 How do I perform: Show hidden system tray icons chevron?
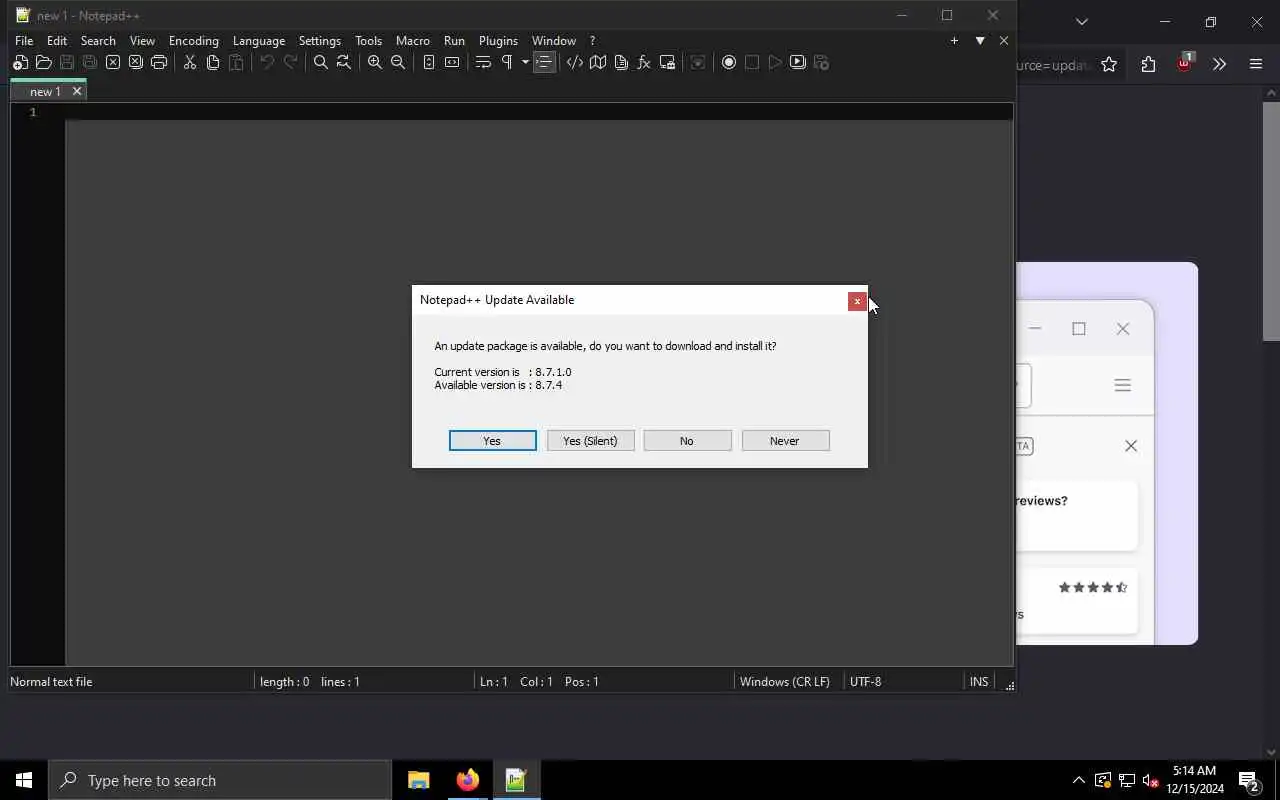[x=1079, y=781]
